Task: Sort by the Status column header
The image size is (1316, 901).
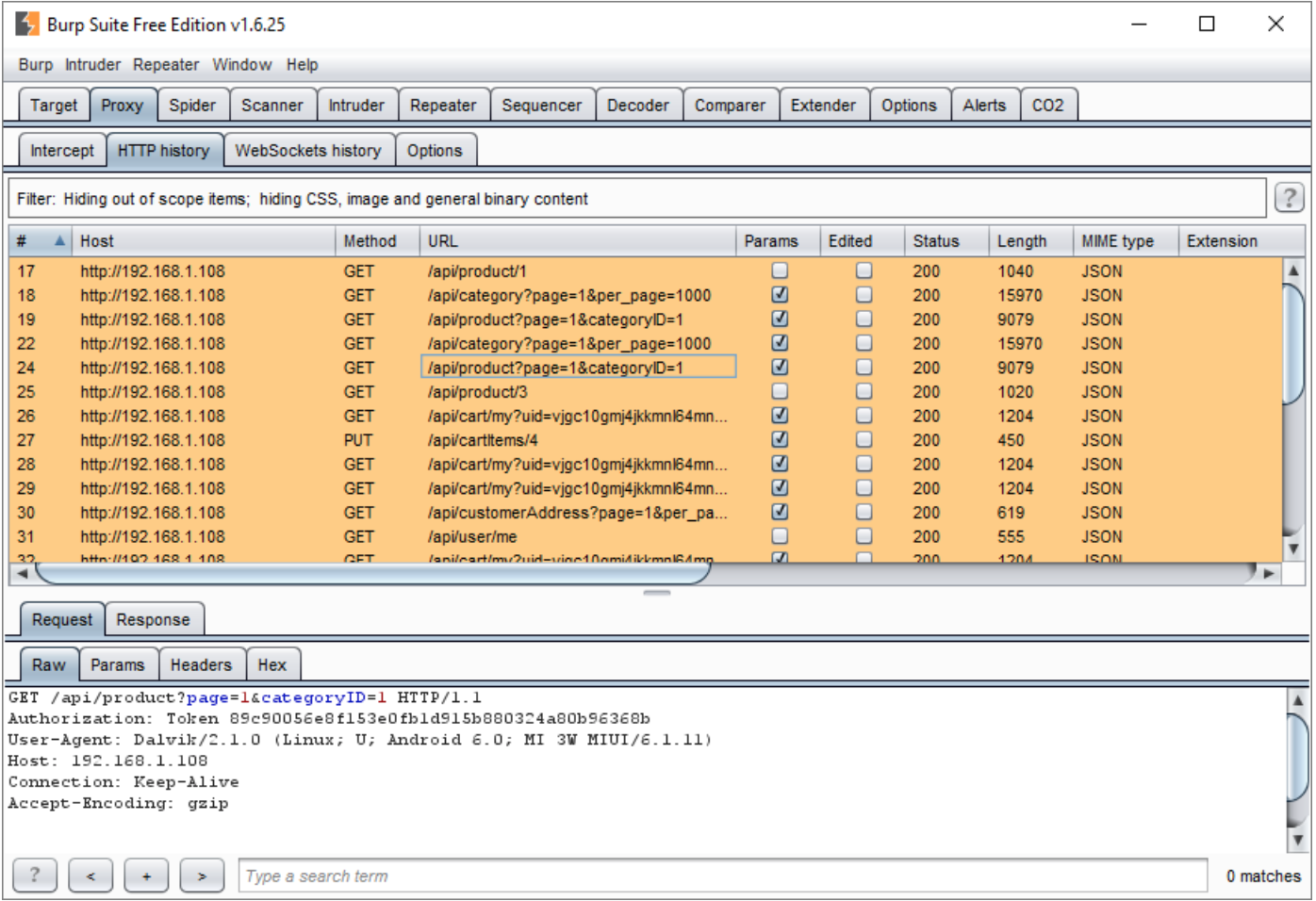Action: (946, 240)
